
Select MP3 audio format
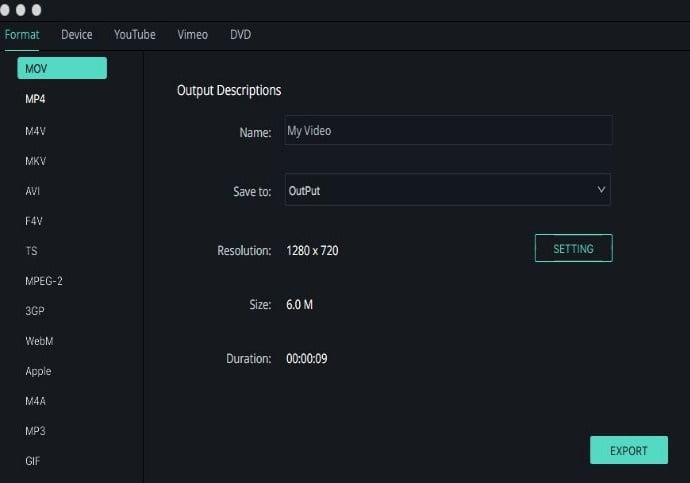click(x=35, y=431)
